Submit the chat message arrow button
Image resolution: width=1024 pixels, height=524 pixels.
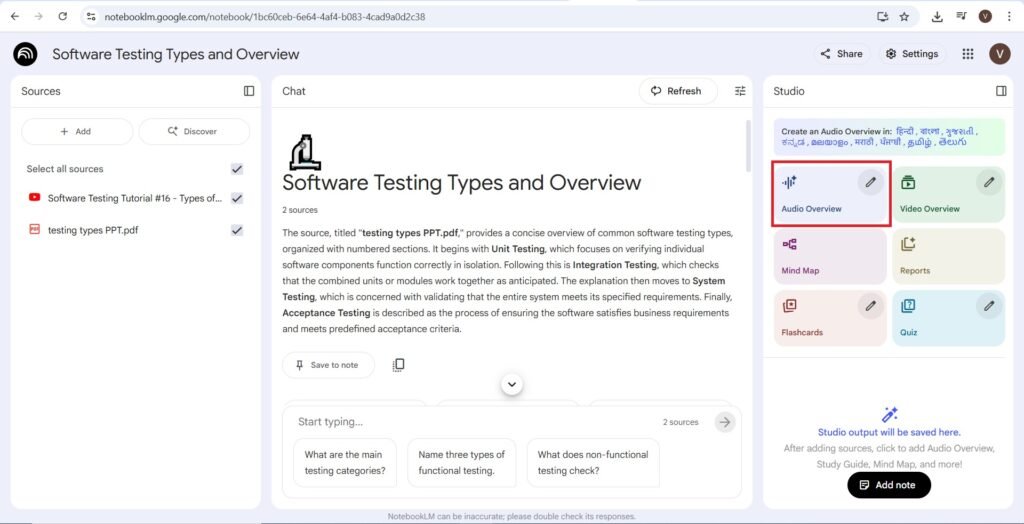click(x=725, y=422)
